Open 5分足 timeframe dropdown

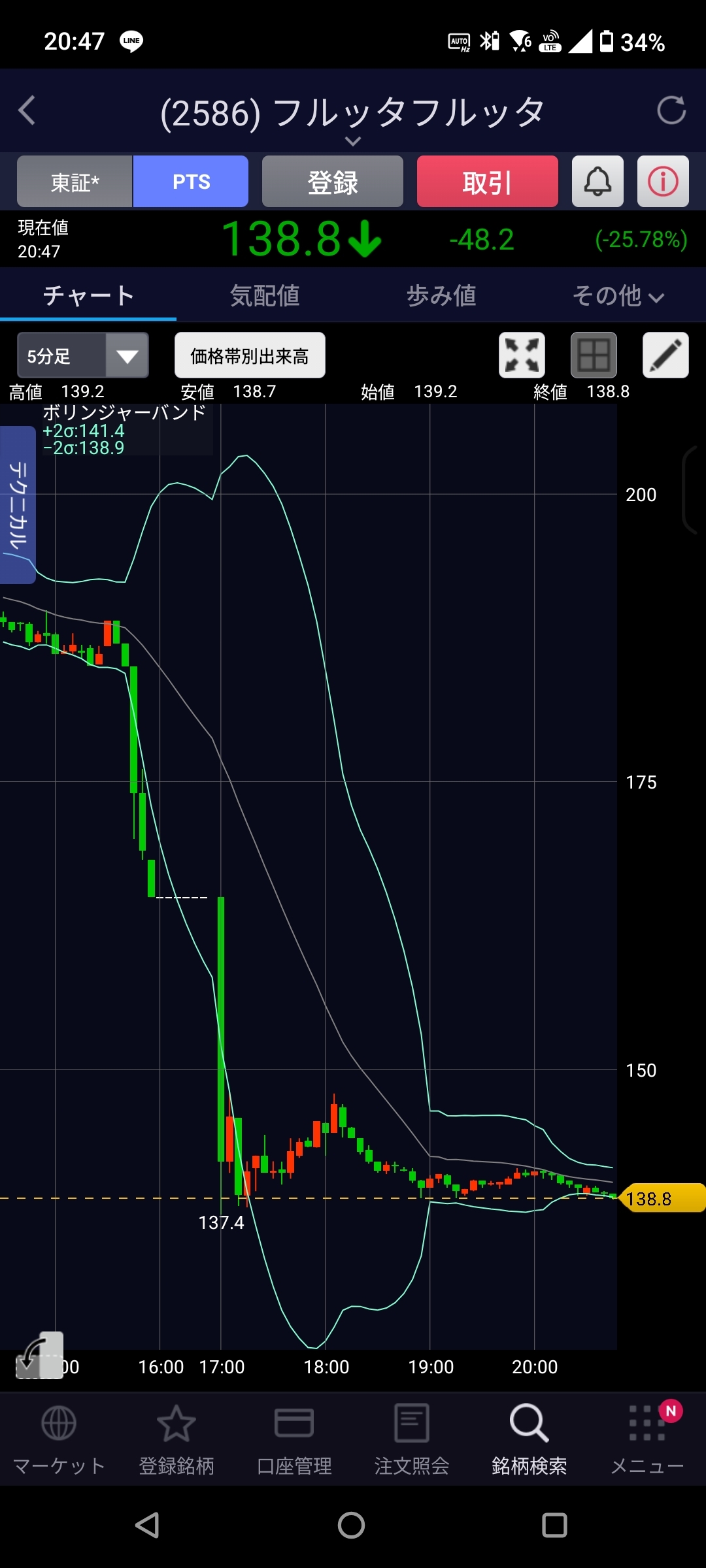(x=83, y=355)
